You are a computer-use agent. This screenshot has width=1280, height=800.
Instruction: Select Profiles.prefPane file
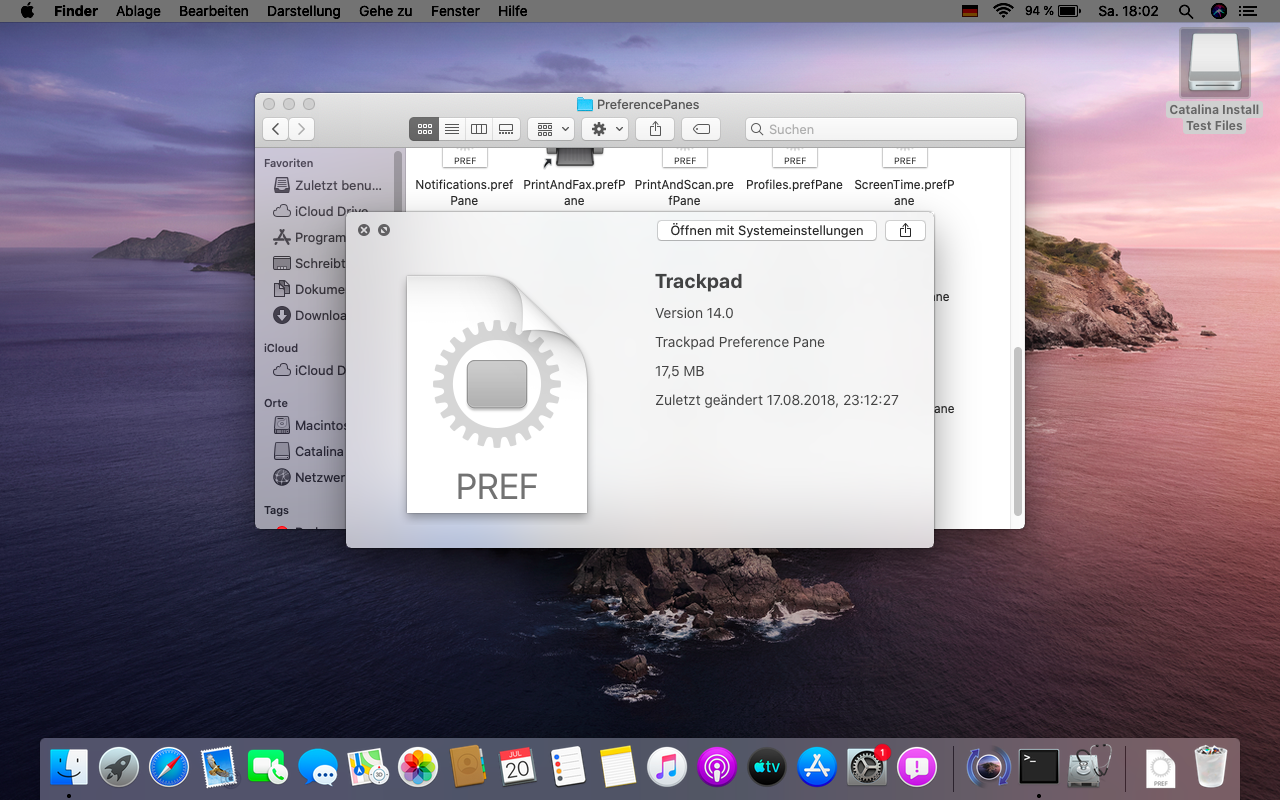pyautogui.click(x=794, y=170)
